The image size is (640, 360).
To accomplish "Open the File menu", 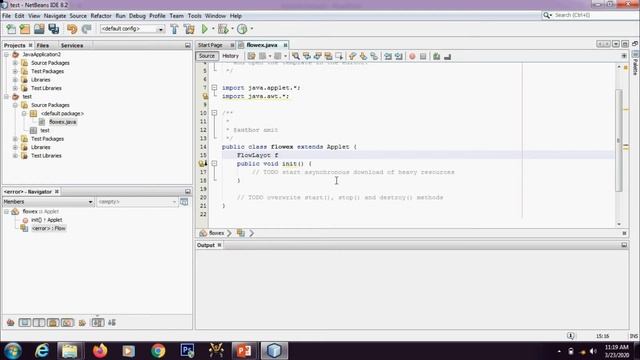I will [x=7, y=16].
